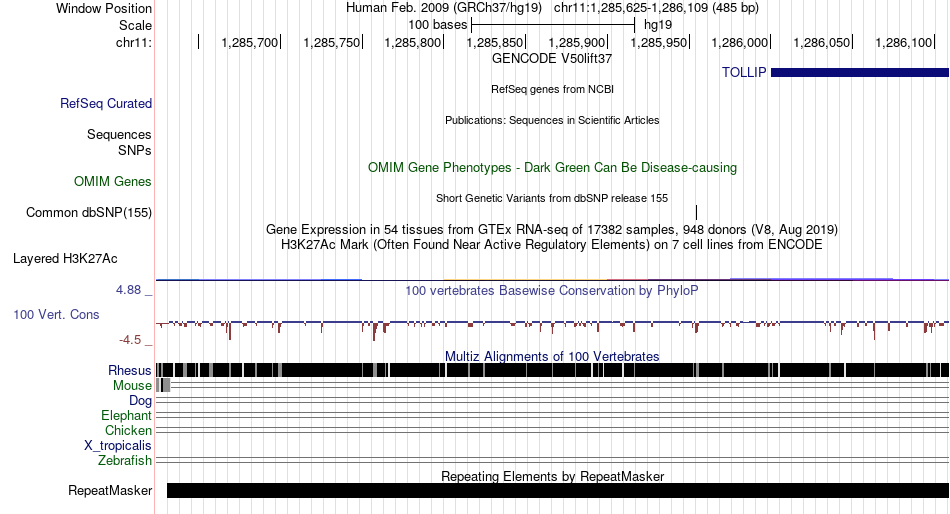Click the Human Feb. 2009 (GRCh37/hg19) assembly text

point(443,8)
